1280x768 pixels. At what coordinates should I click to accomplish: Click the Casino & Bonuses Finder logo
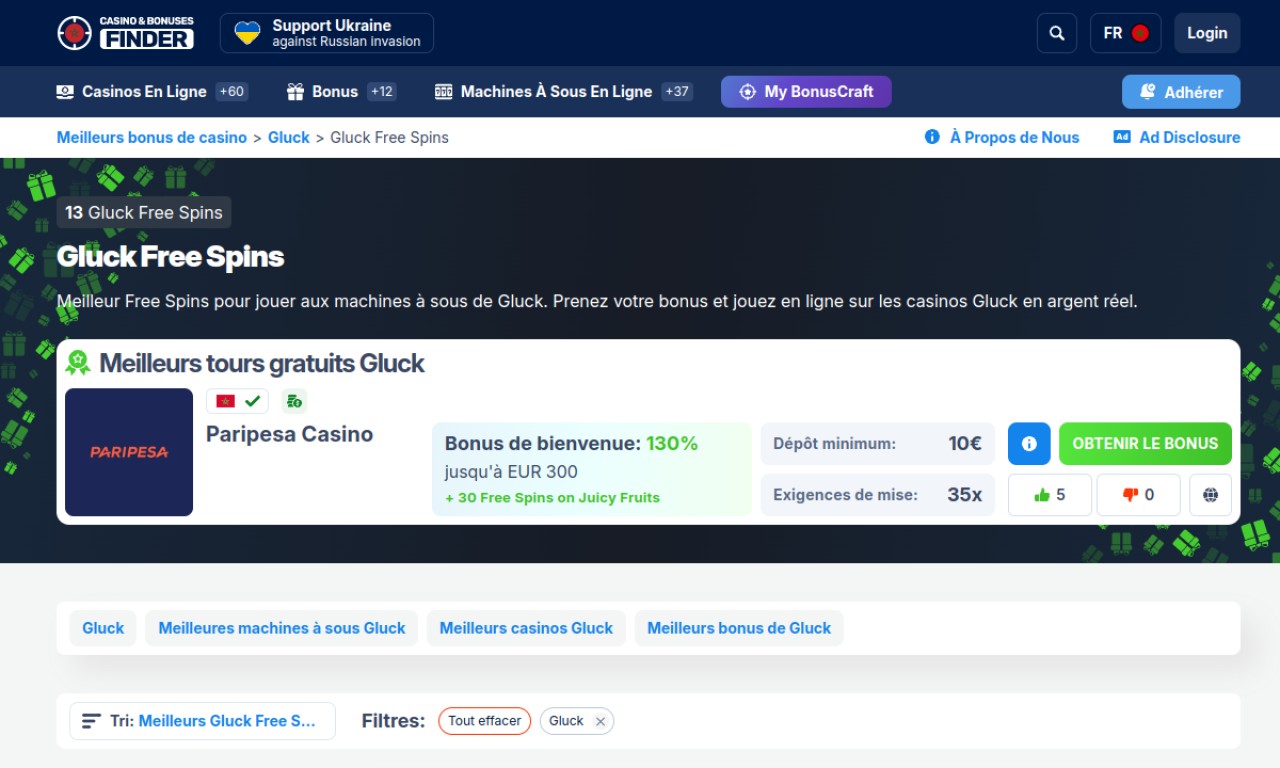point(125,33)
